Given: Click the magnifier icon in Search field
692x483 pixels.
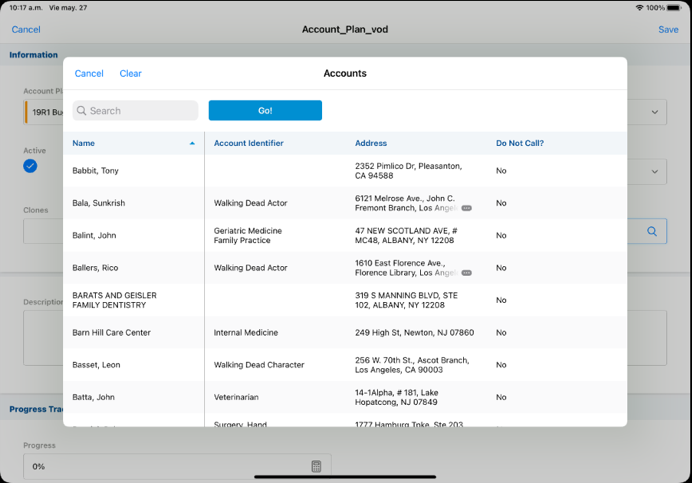Looking at the screenshot, I should pos(82,111).
